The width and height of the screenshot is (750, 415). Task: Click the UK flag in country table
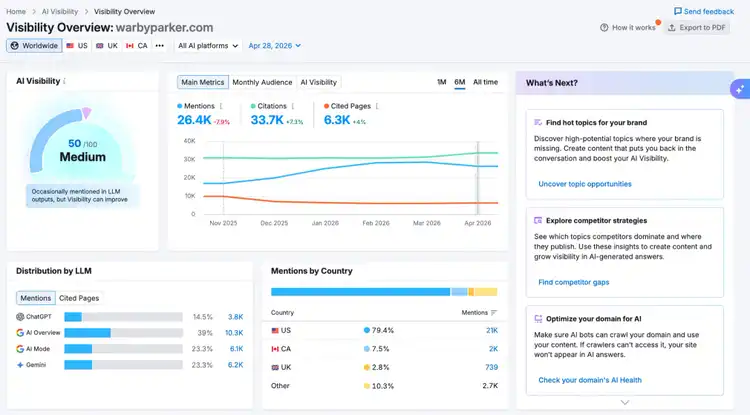[275, 367]
